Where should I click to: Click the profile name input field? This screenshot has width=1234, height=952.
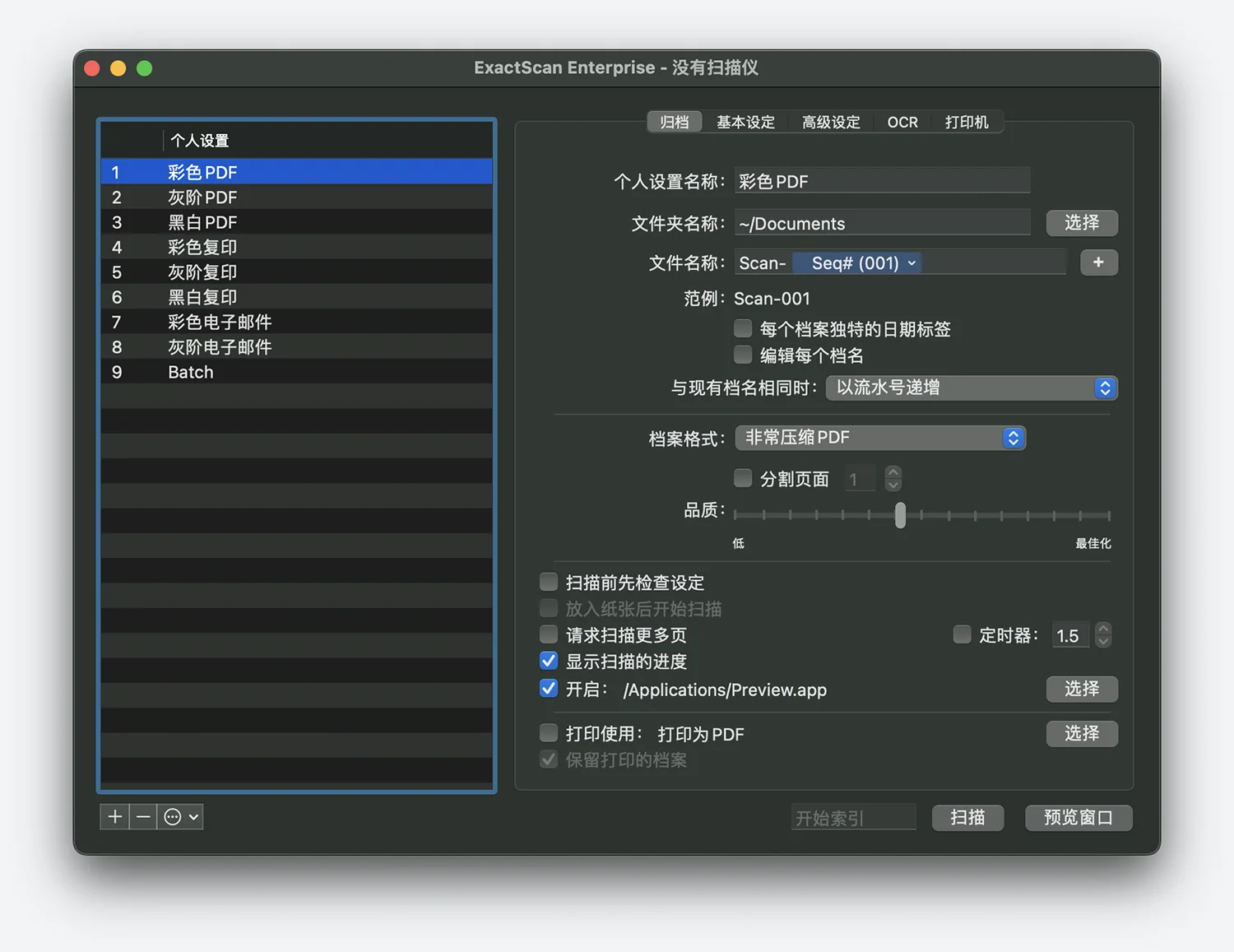tap(882, 180)
